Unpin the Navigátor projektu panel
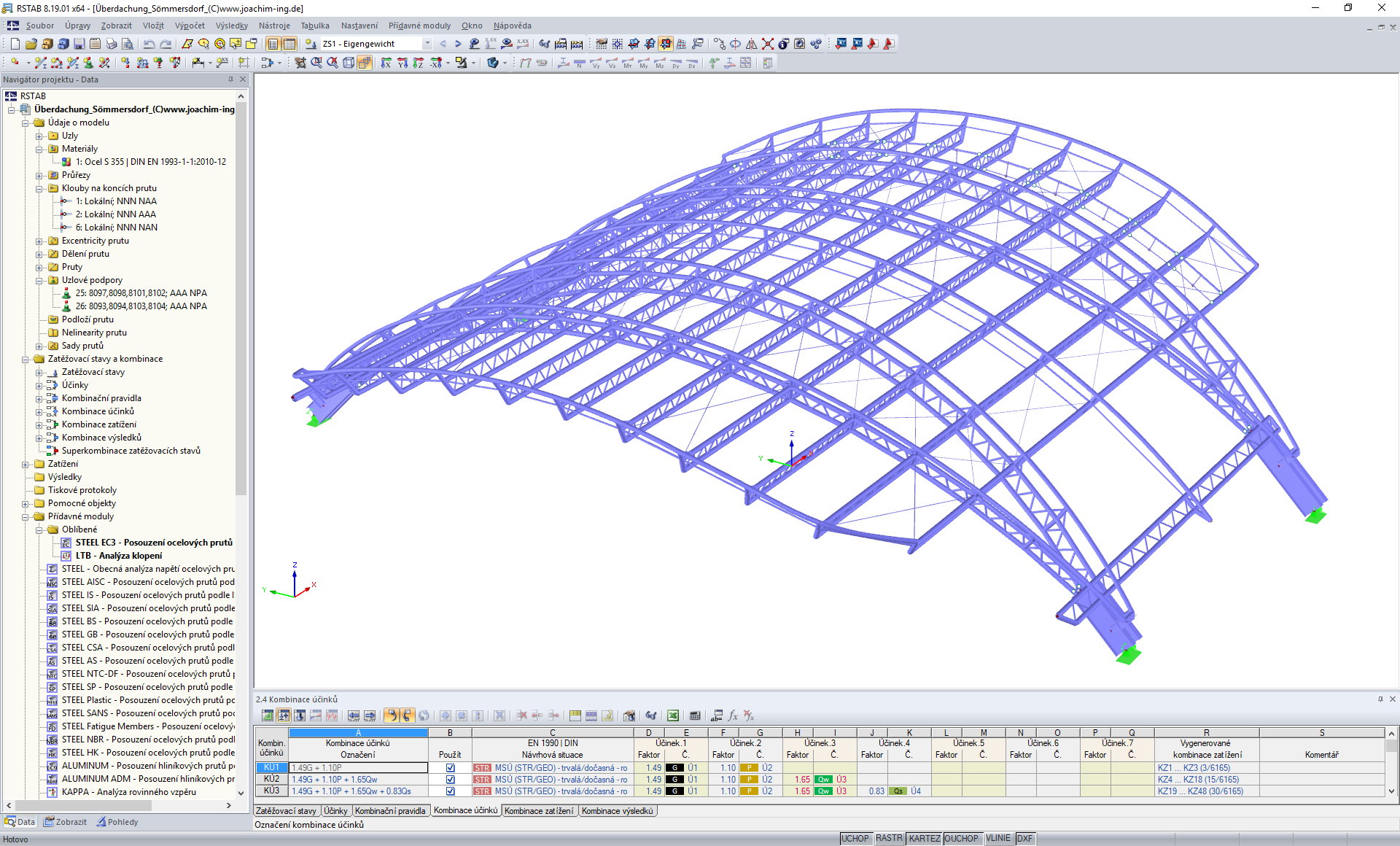Screen dimensions: 1400x846 tap(230, 79)
